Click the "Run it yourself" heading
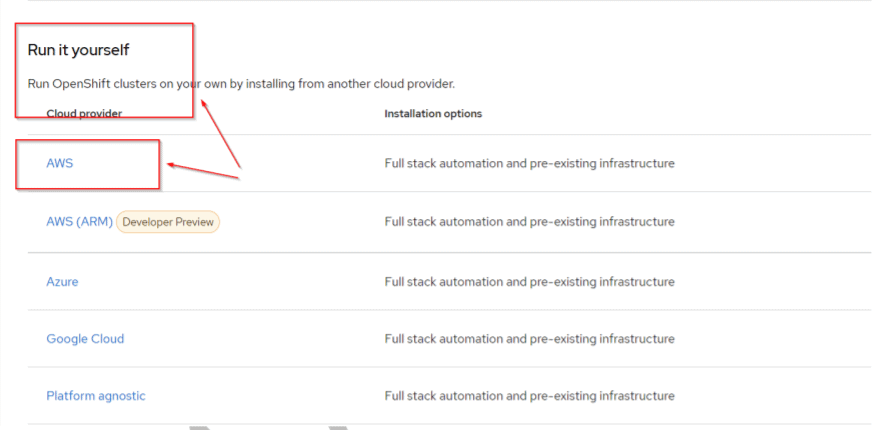The image size is (896, 430). tap(78, 50)
